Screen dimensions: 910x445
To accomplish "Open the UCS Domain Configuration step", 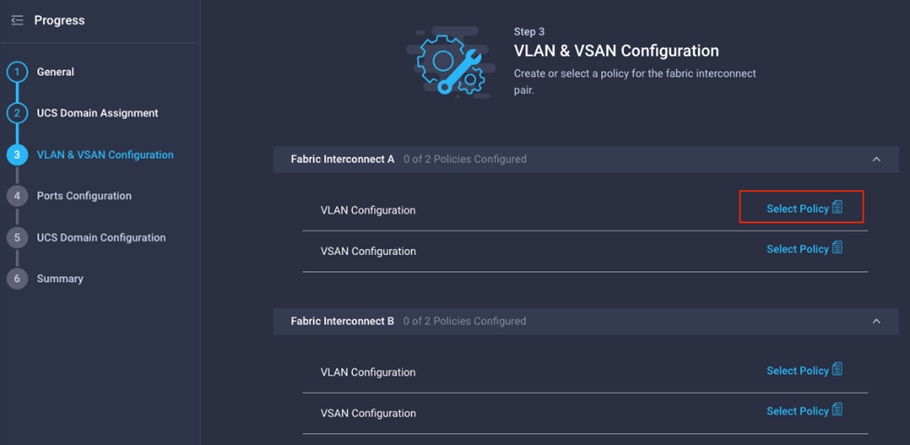I will (x=101, y=237).
